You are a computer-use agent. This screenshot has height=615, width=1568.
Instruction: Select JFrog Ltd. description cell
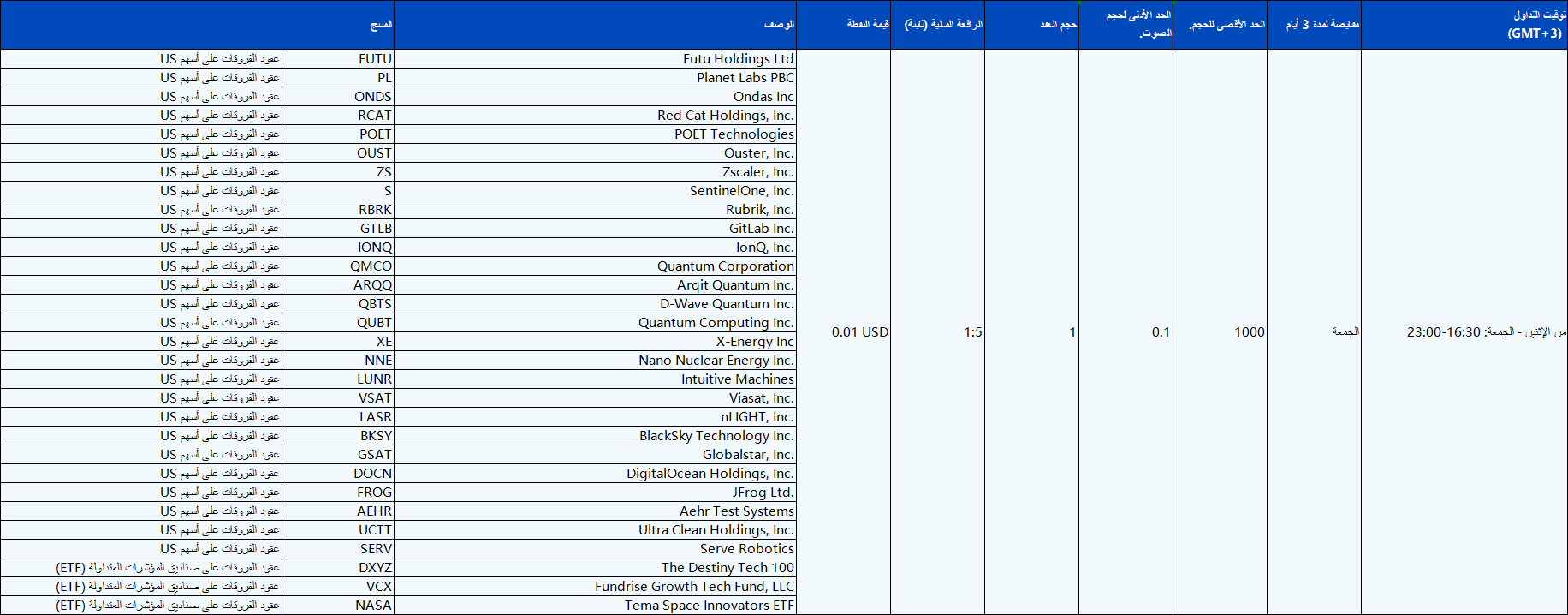point(596,493)
